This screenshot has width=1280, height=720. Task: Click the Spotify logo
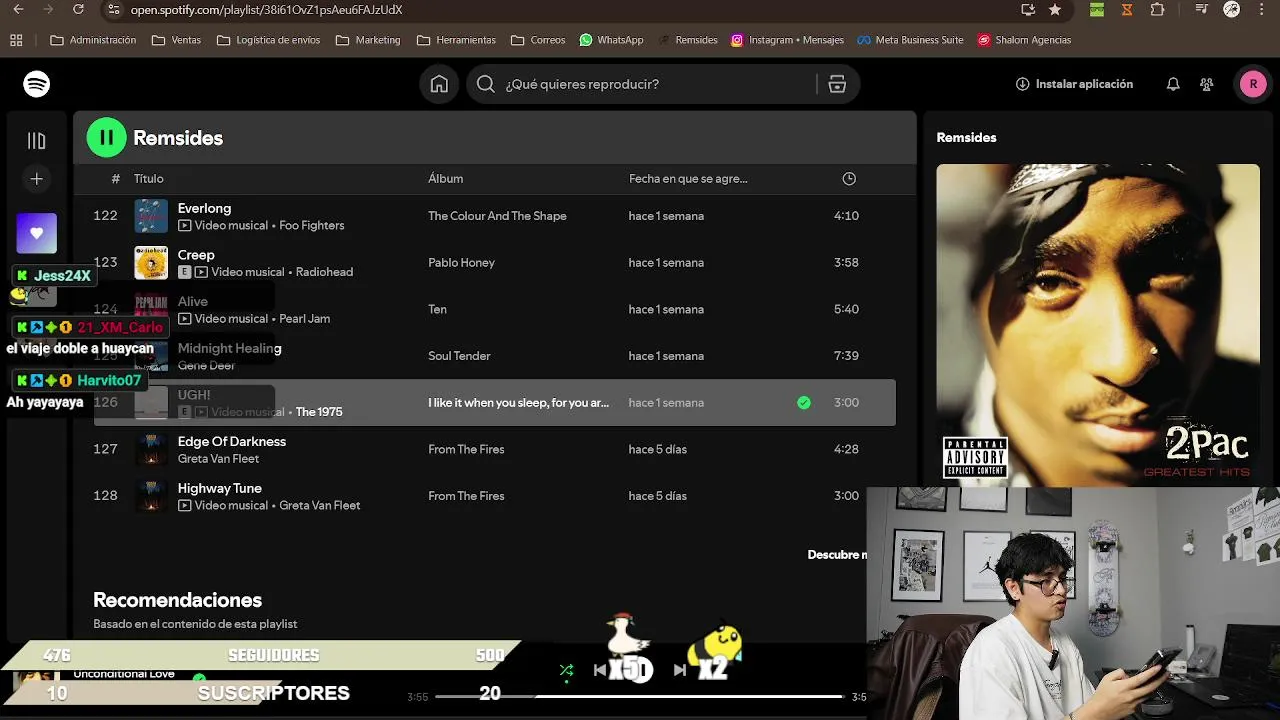point(37,84)
